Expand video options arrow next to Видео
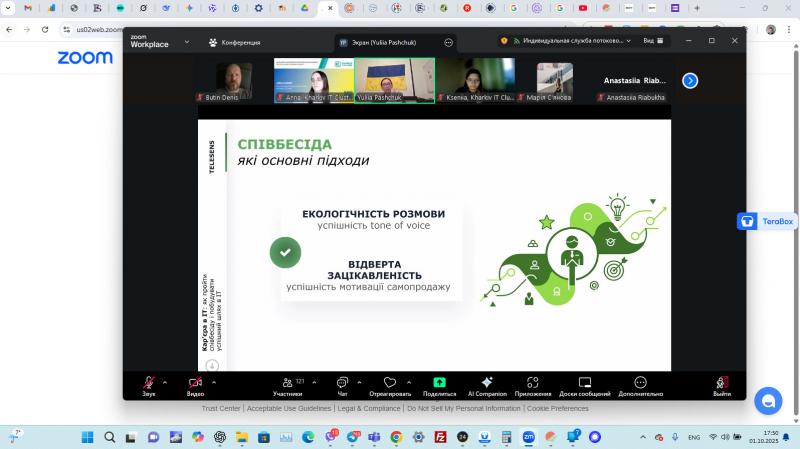This screenshot has width=800, height=449. (x=213, y=382)
